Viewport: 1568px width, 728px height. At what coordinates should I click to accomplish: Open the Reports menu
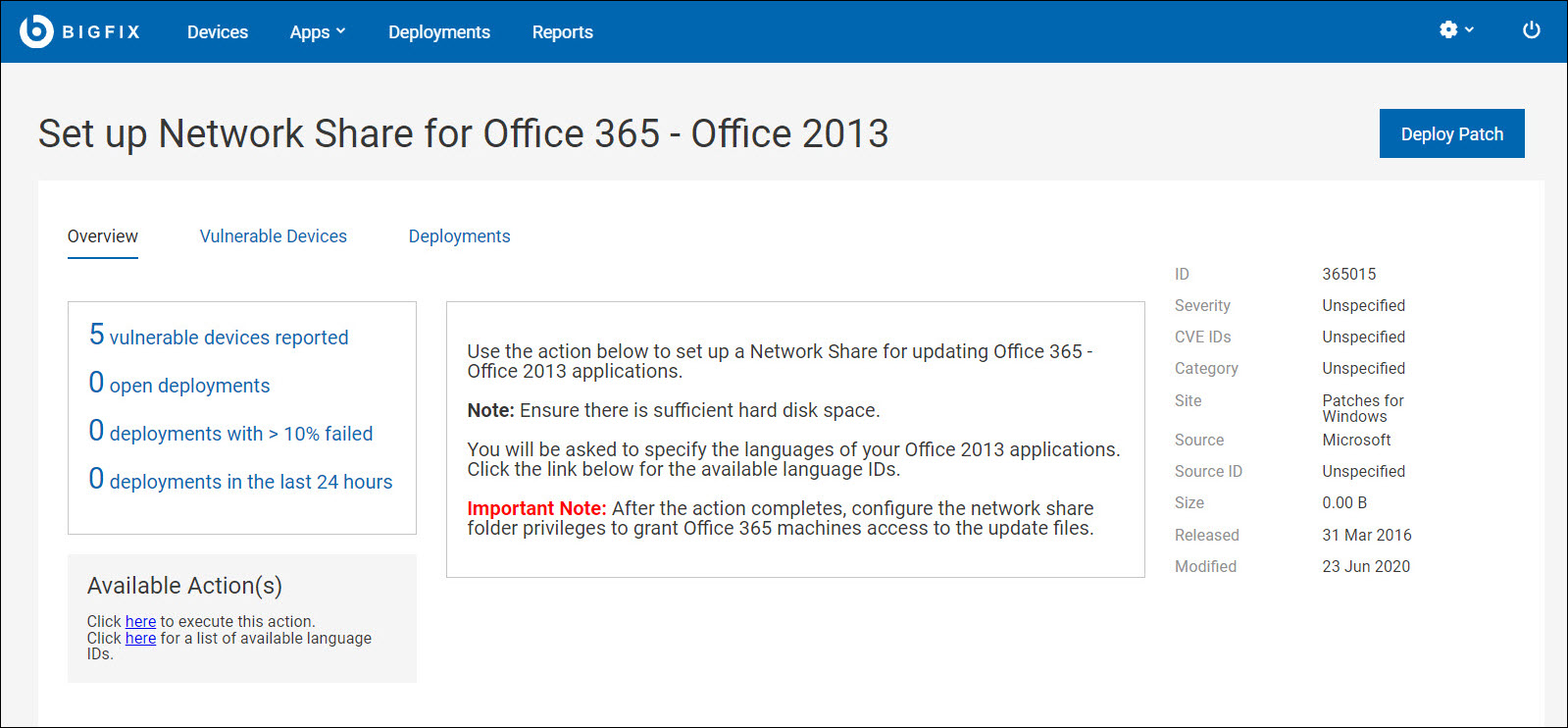tap(562, 32)
